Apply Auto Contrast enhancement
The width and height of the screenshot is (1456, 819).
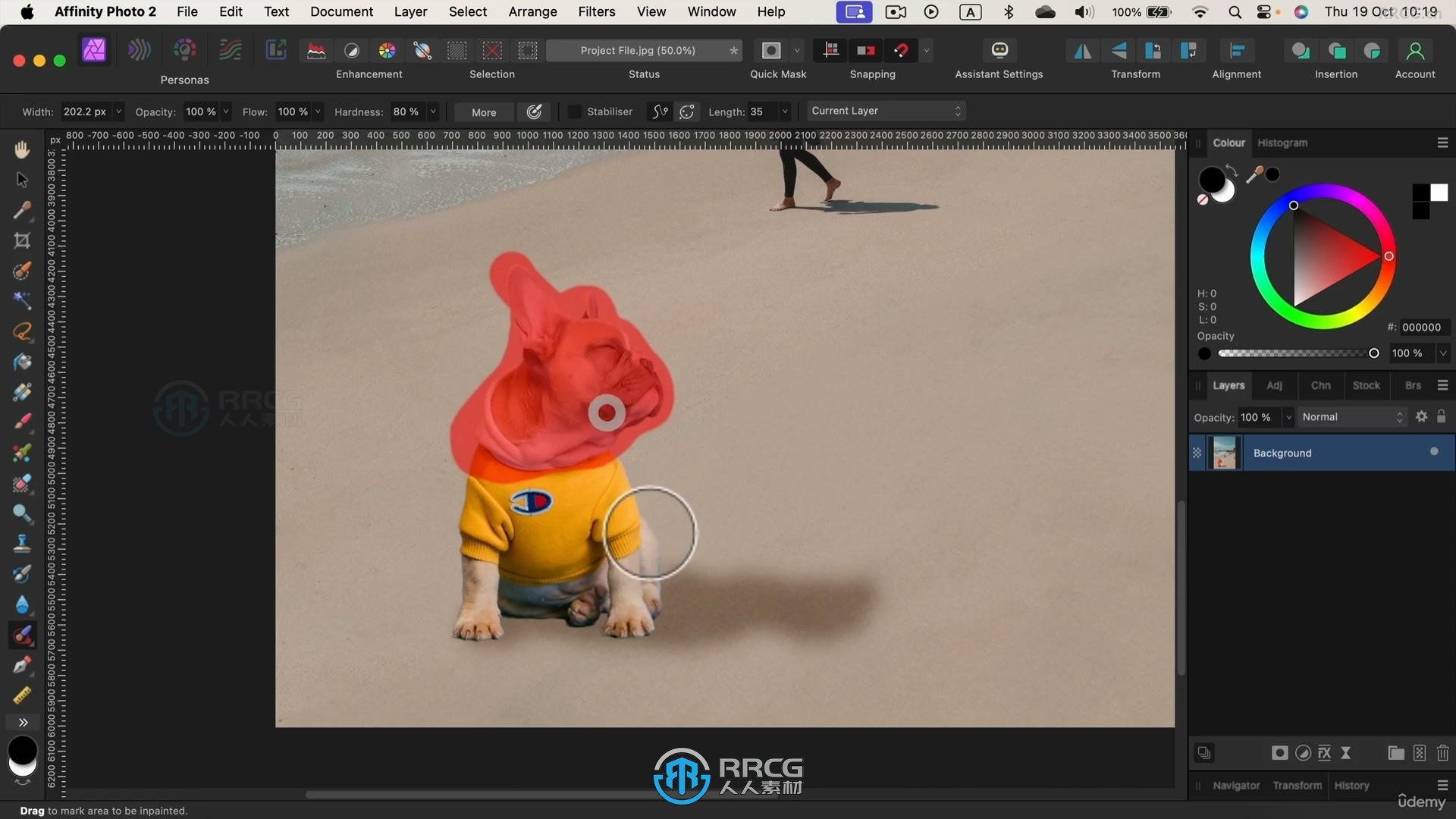pyautogui.click(x=352, y=50)
